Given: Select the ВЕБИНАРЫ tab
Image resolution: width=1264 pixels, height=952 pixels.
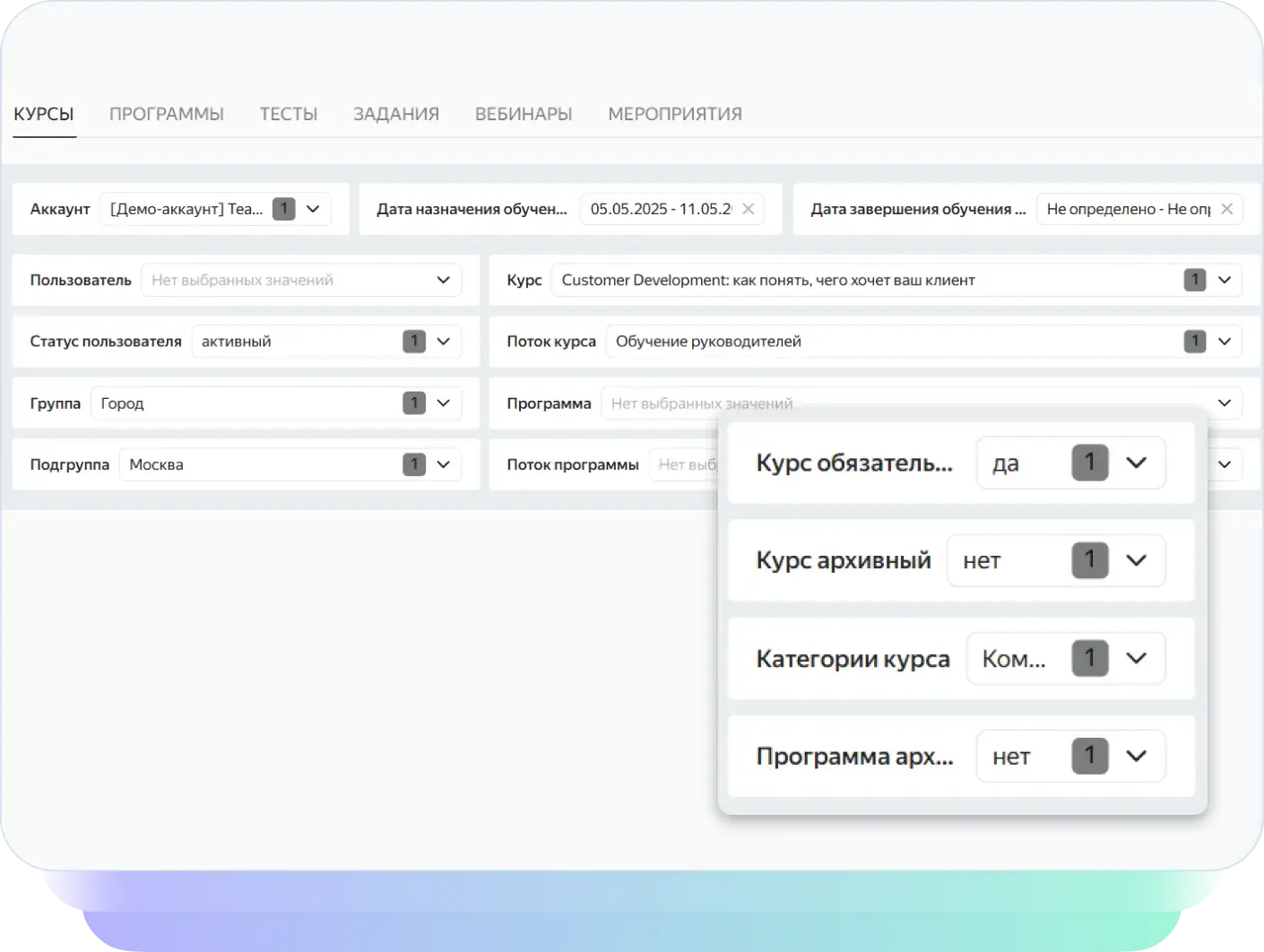Looking at the screenshot, I should pos(524,114).
